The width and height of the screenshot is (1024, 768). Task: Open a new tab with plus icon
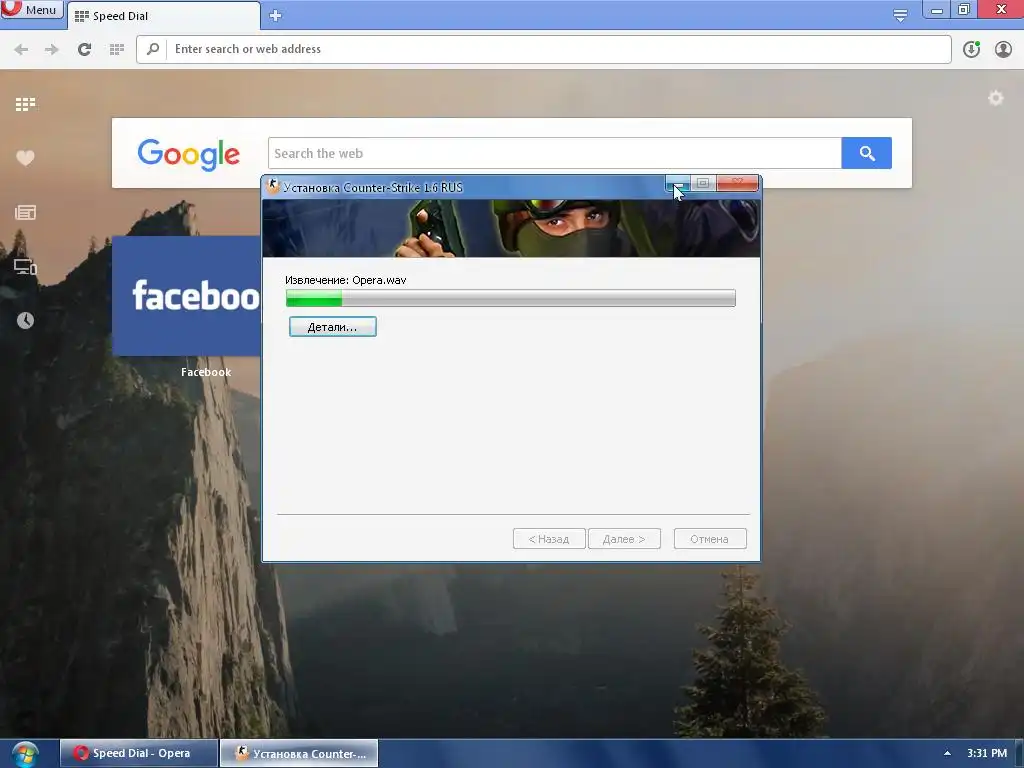[276, 16]
